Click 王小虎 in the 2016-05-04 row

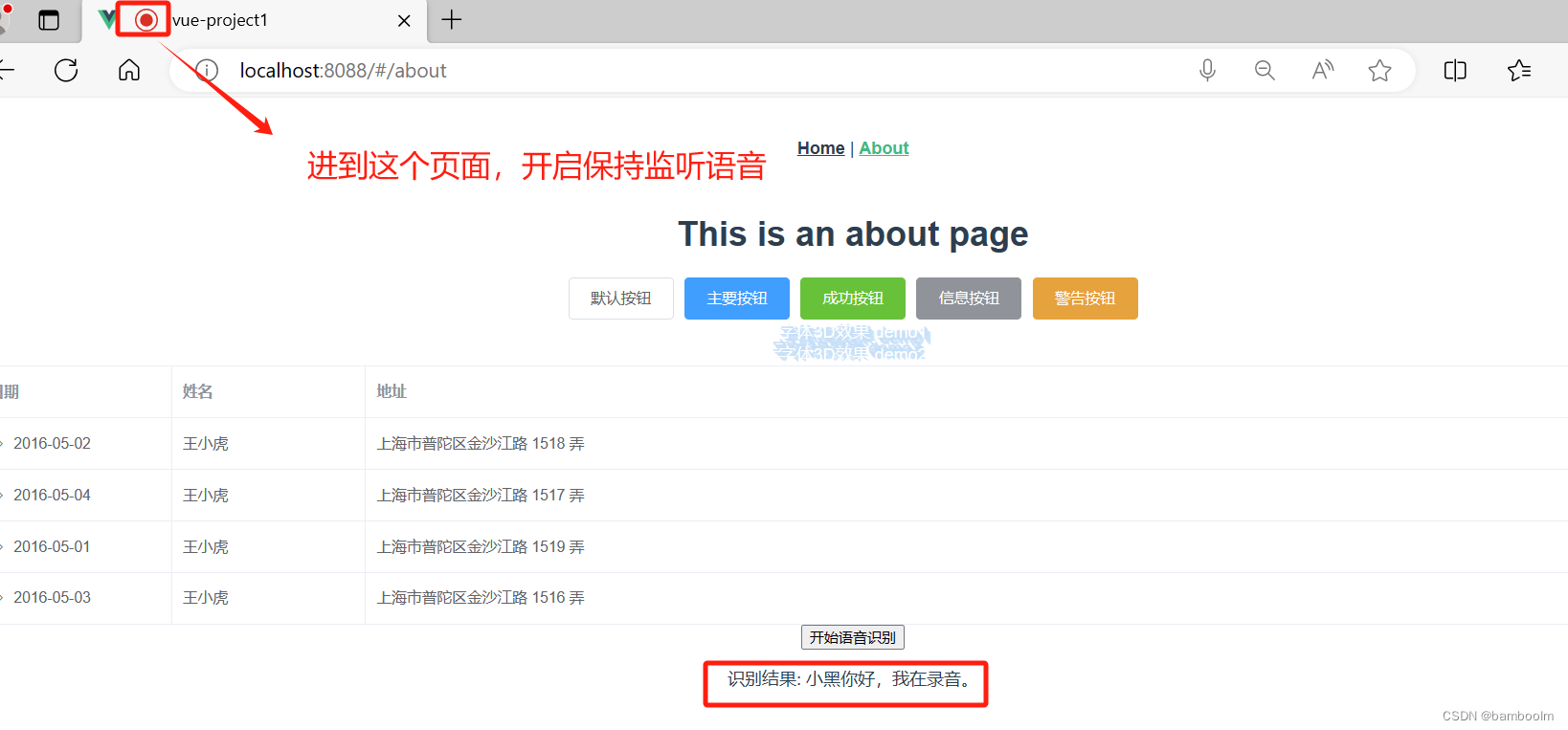tap(206, 496)
